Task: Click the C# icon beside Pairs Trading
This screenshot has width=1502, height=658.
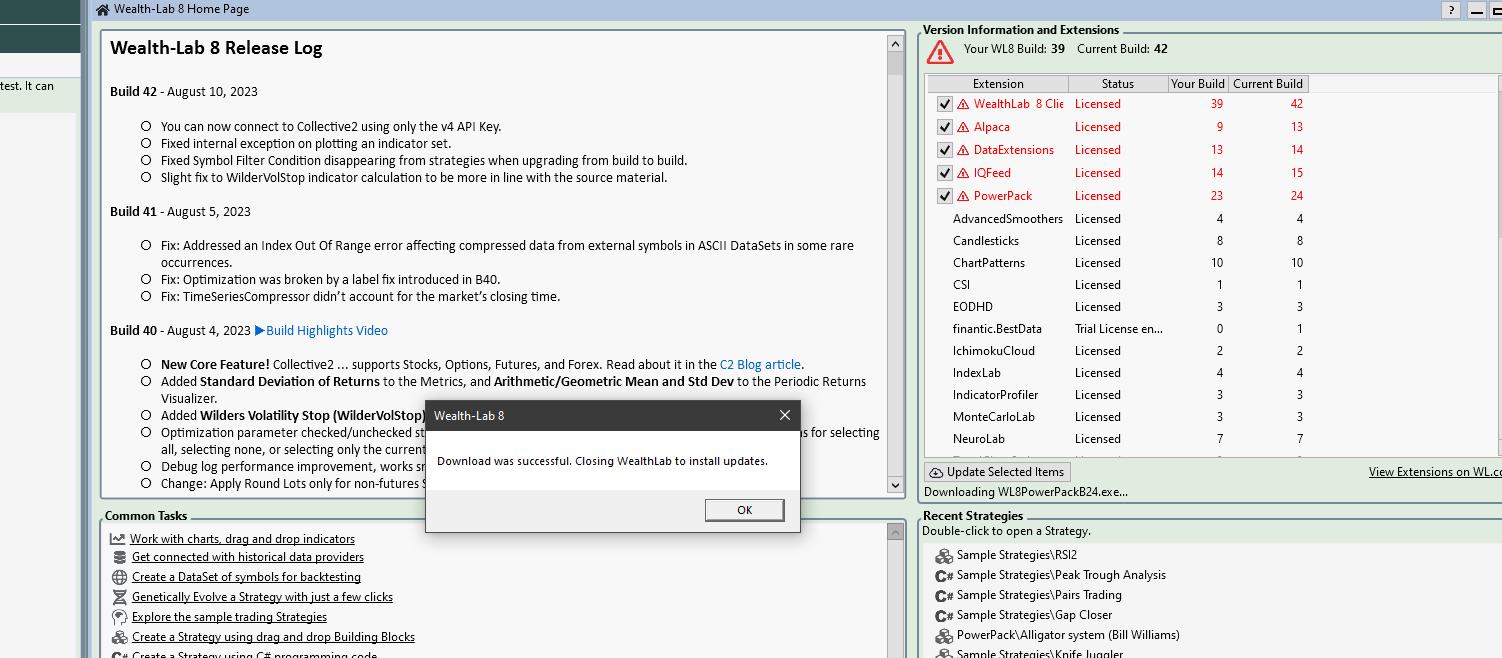Action: (x=944, y=596)
